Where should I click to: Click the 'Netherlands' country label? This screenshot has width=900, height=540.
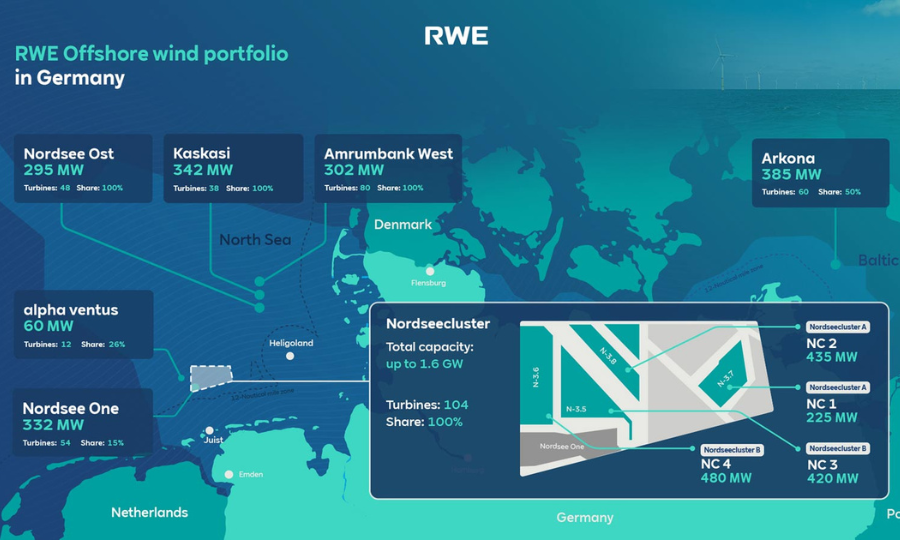[x=149, y=512]
